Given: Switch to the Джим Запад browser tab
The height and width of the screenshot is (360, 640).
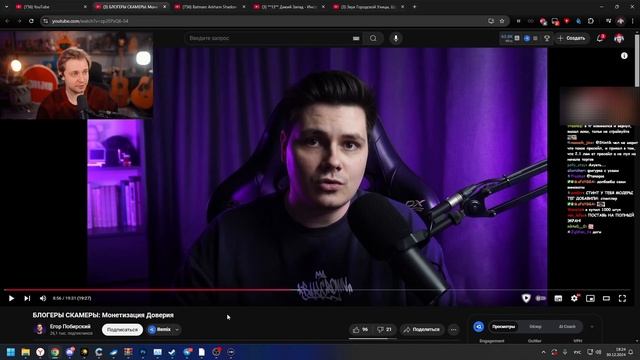Looking at the screenshot, I should tap(289, 7).
